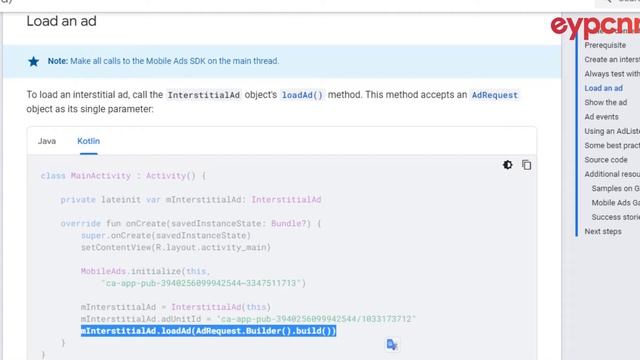
Task: Click the 'class MainActivity' code line
Action: point(123,176)
